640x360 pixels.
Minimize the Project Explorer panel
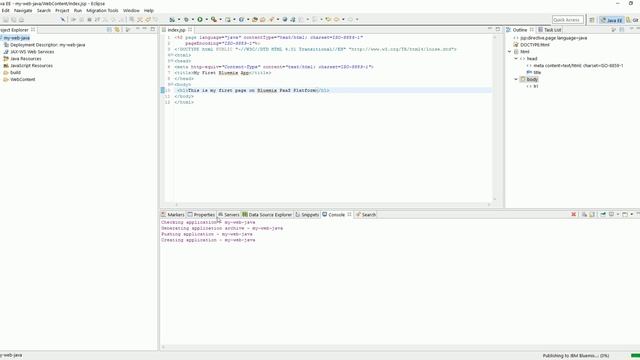pyautogui.click(x=144, y=29)
